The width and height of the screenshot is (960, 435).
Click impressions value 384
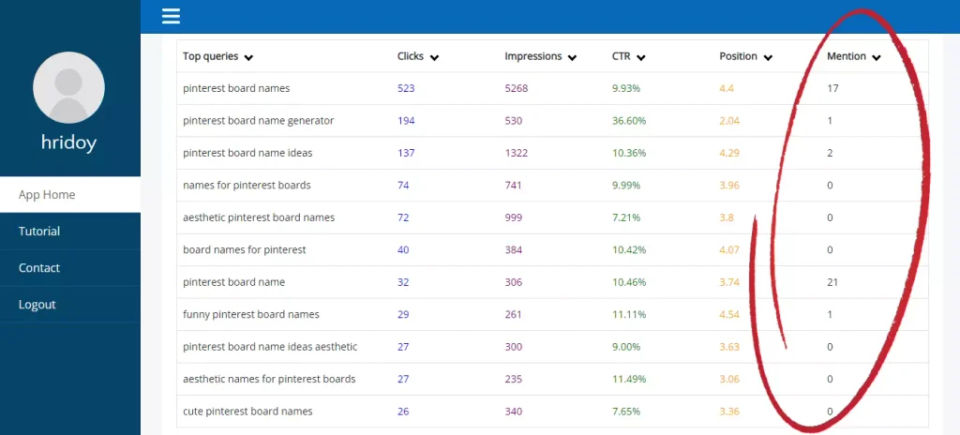514,250
